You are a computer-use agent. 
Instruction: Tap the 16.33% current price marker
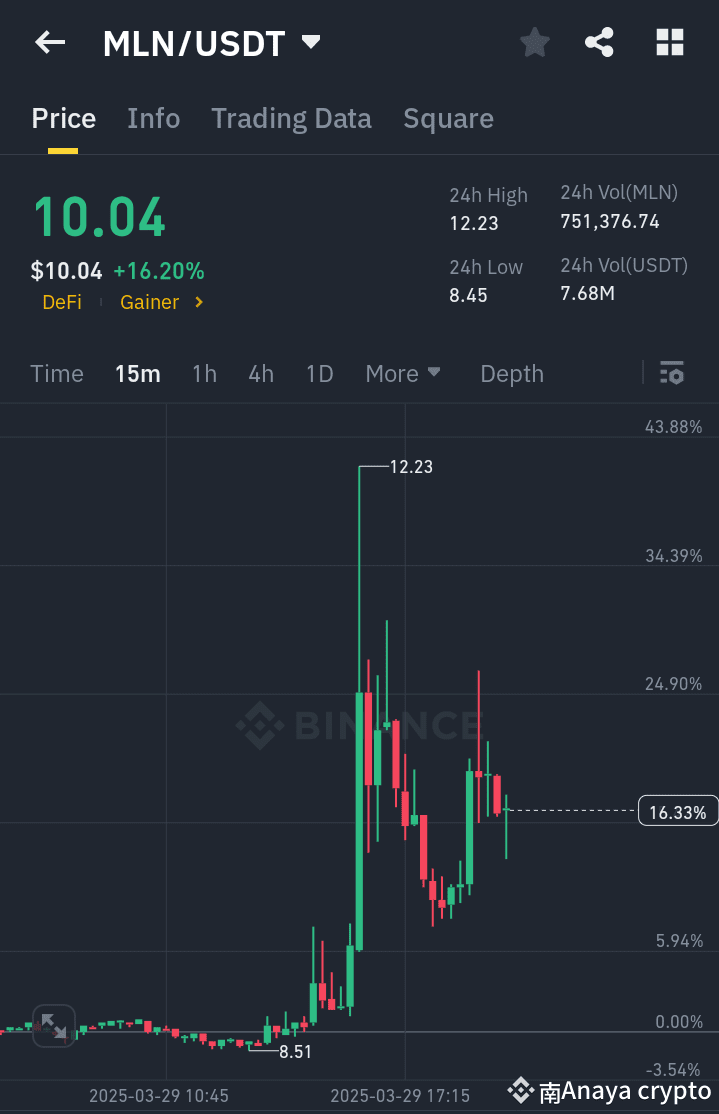point(677,811)
